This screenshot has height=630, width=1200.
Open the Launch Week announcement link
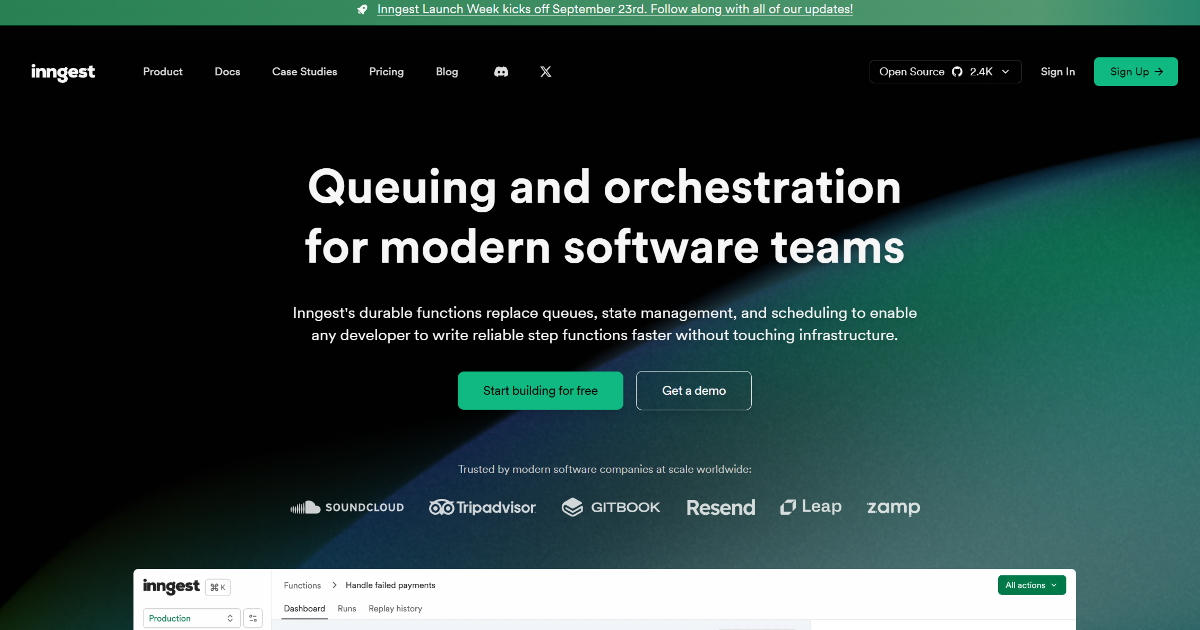[615, 10]
